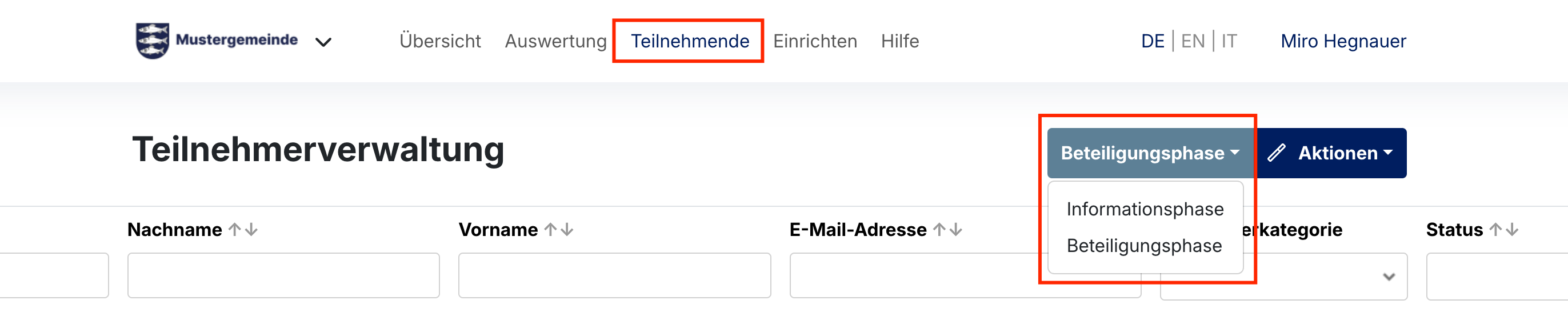Expand the Mustergemeinde organization chevron
This screenshot has height=312, width=1568.
(x=323, y=42)
